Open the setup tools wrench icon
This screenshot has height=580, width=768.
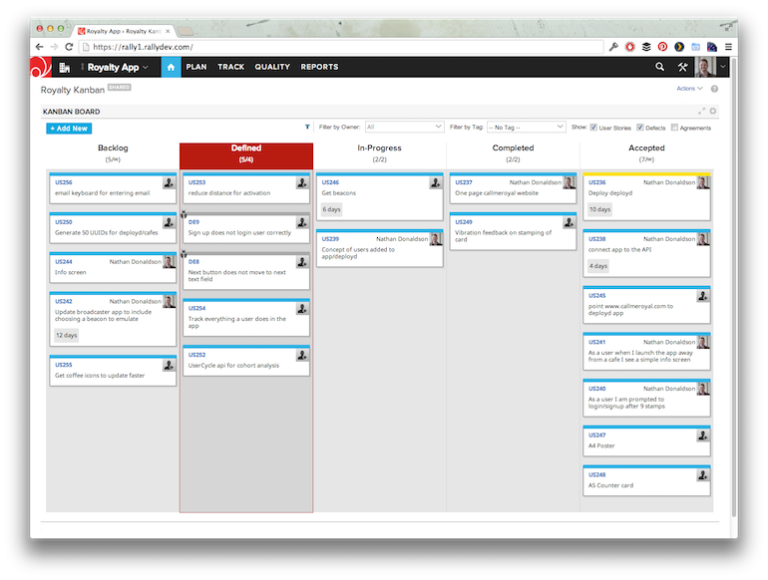(x=683, y=67)
